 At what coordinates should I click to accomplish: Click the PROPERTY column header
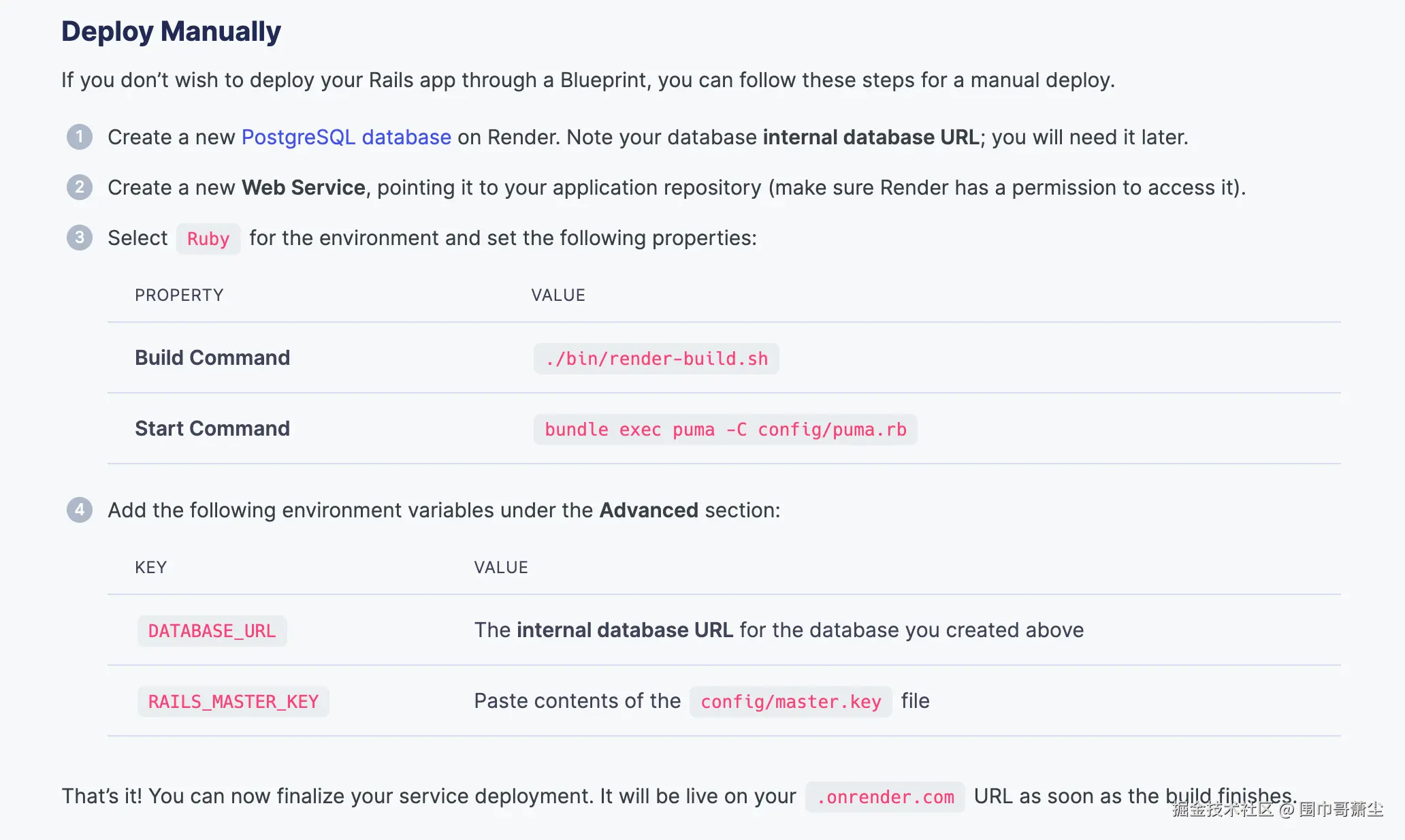179,295
